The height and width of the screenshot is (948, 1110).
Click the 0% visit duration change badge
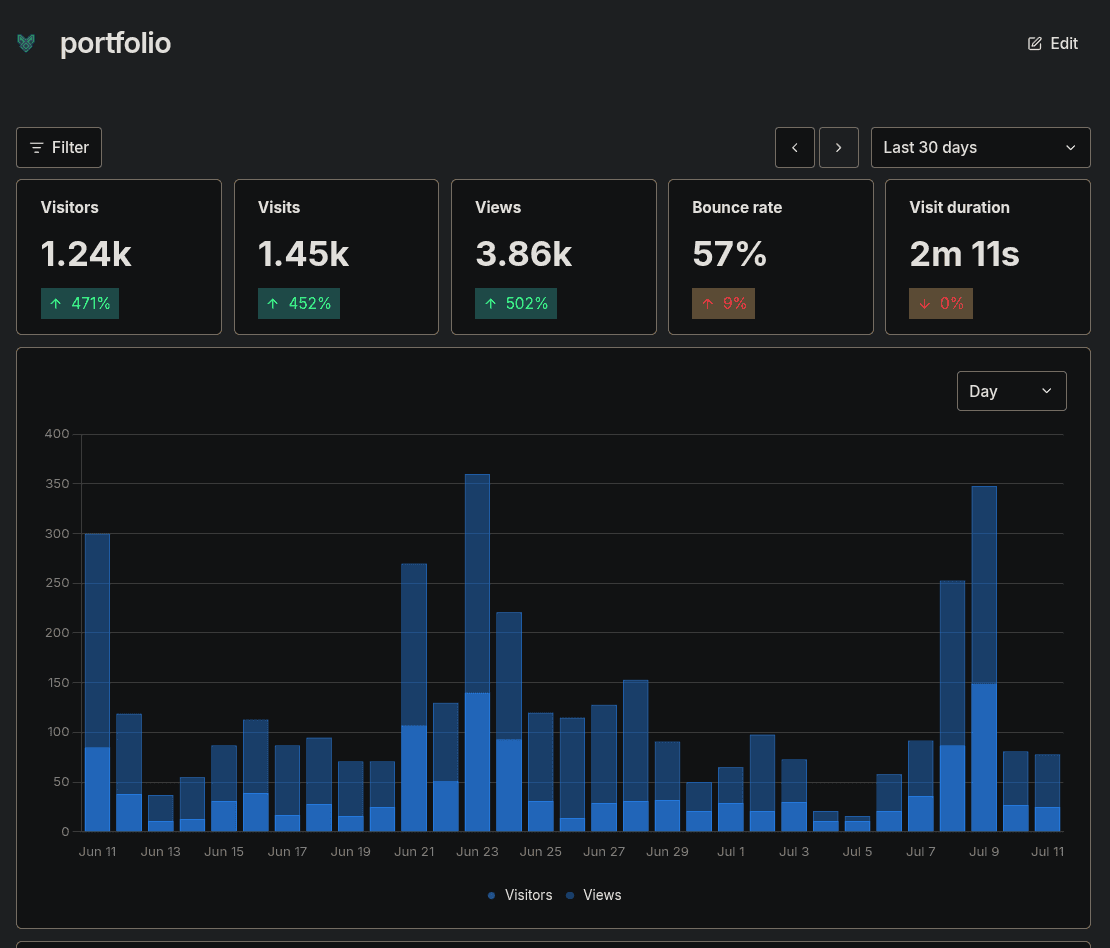(x=941, y=303)
